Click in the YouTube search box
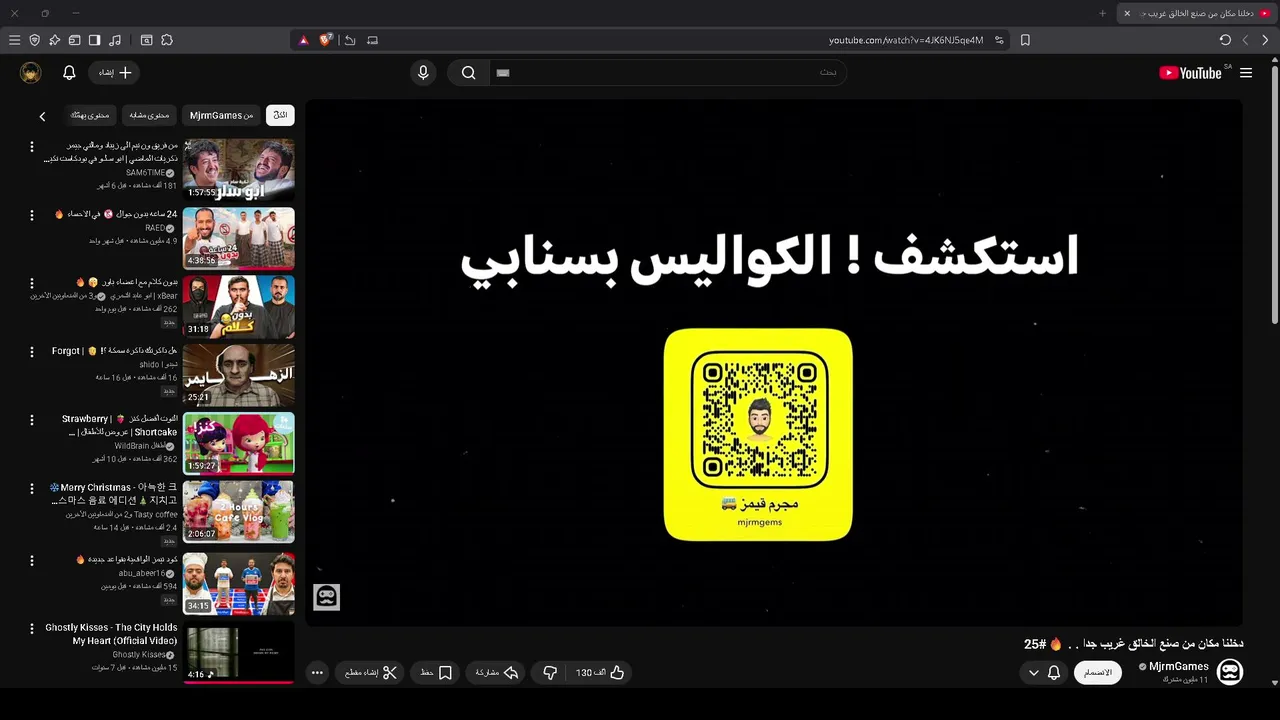 tap(668, 73)
